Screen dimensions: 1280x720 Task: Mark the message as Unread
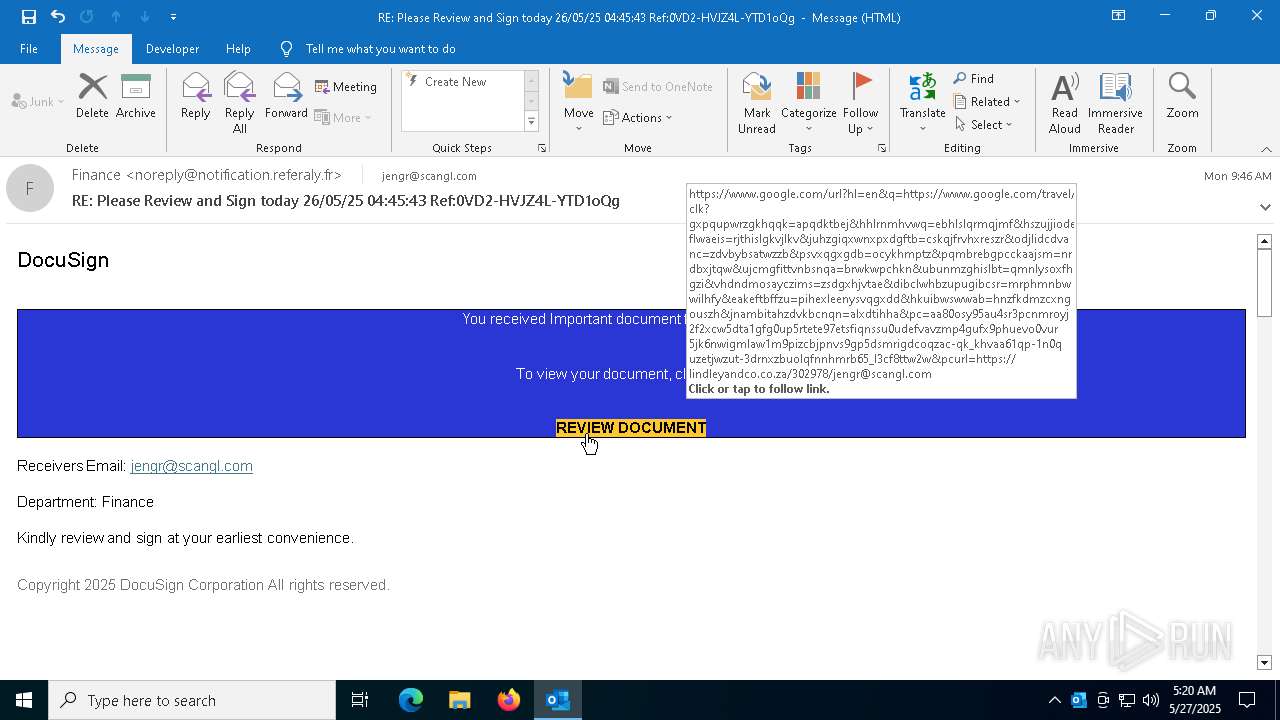pyautogui.click(x=757, y=103)
